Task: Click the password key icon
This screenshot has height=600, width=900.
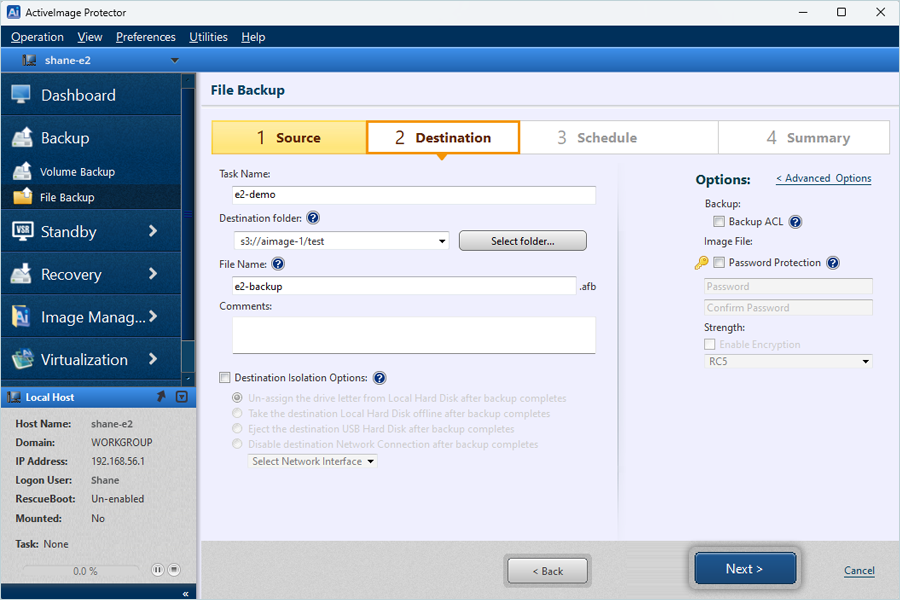Action: click(701, 263)
